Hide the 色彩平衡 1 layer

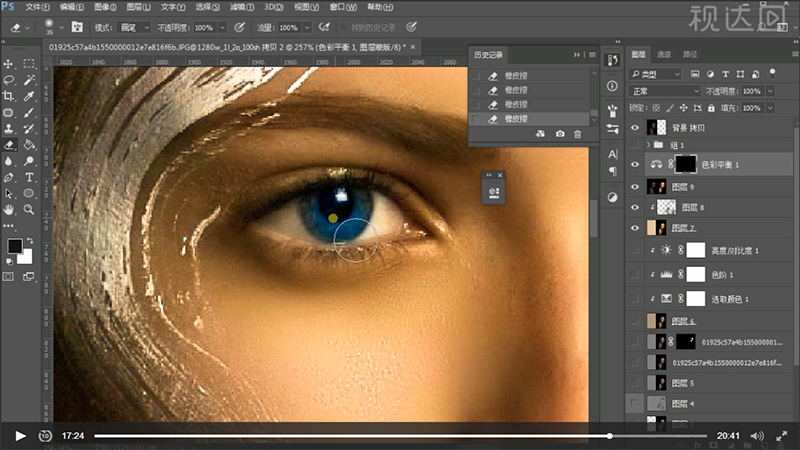[x=635, y=164]
